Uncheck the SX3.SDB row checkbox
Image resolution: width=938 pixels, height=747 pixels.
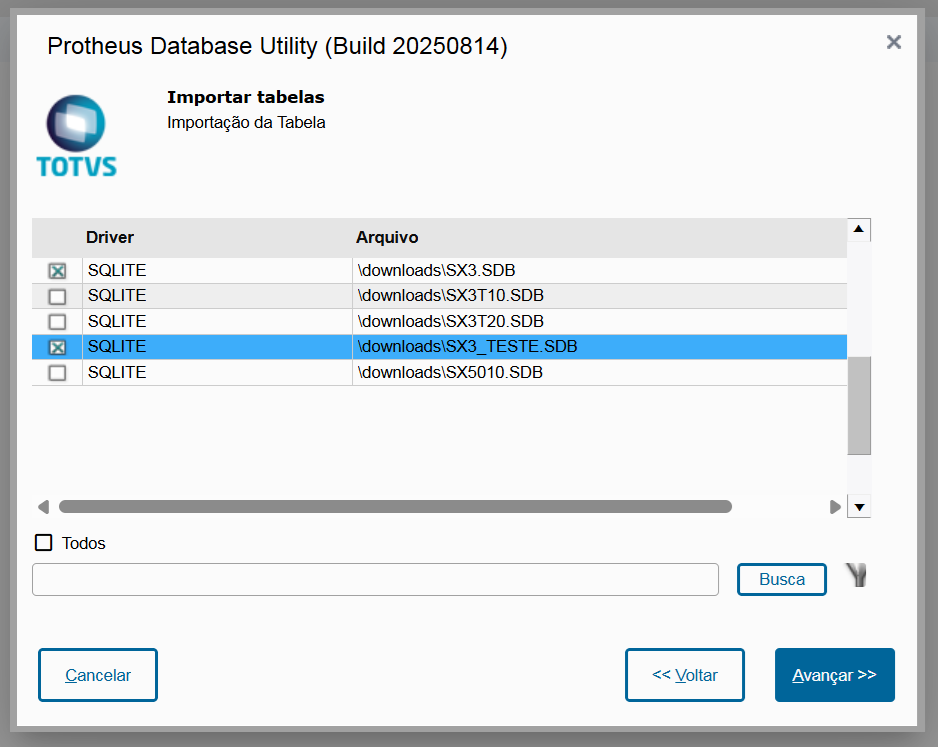58,271
